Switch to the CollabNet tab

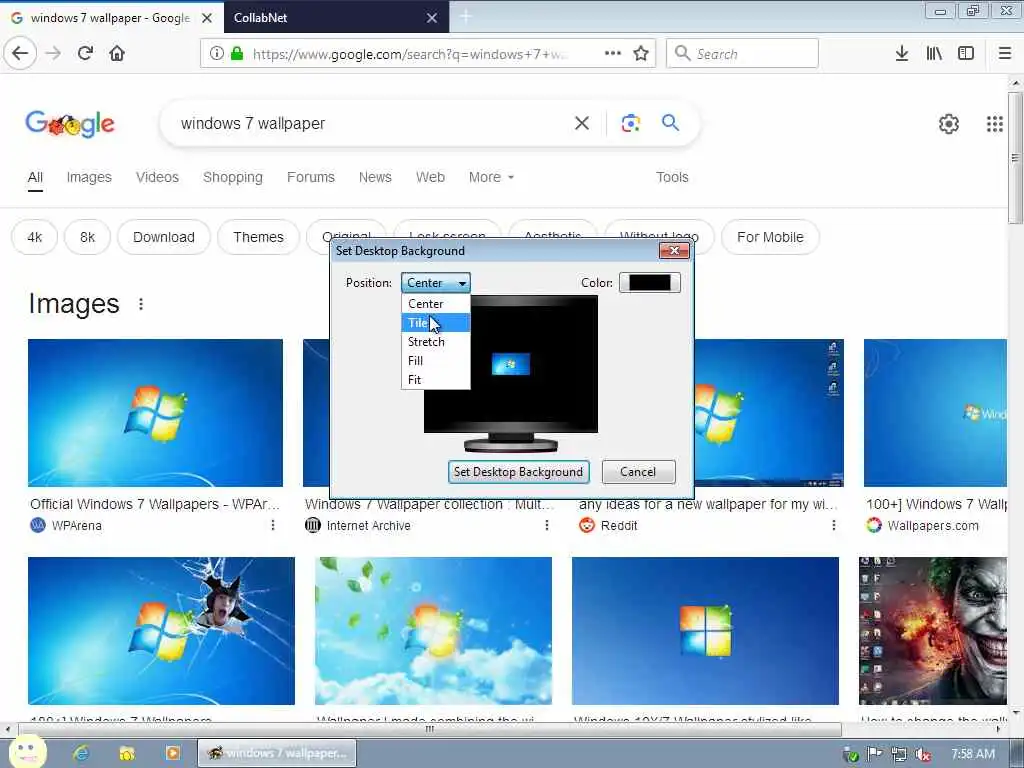tap(327, 18)
